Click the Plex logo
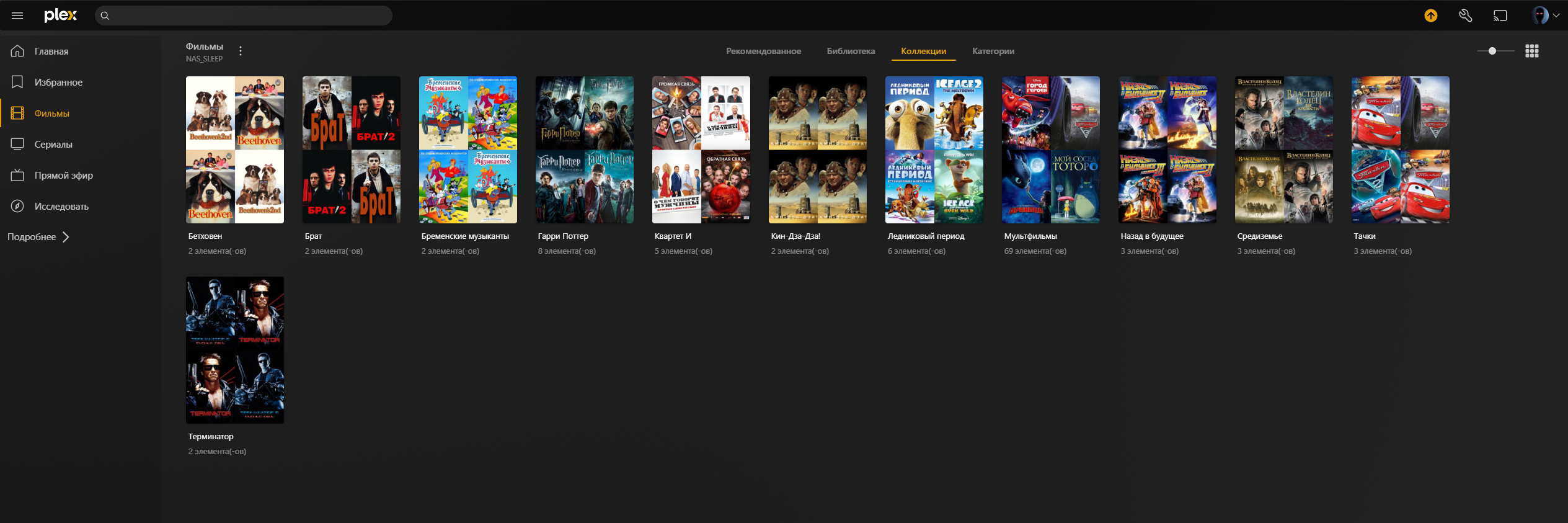The height and width of the screenshot is (523, 1568). tap(61, 16)
